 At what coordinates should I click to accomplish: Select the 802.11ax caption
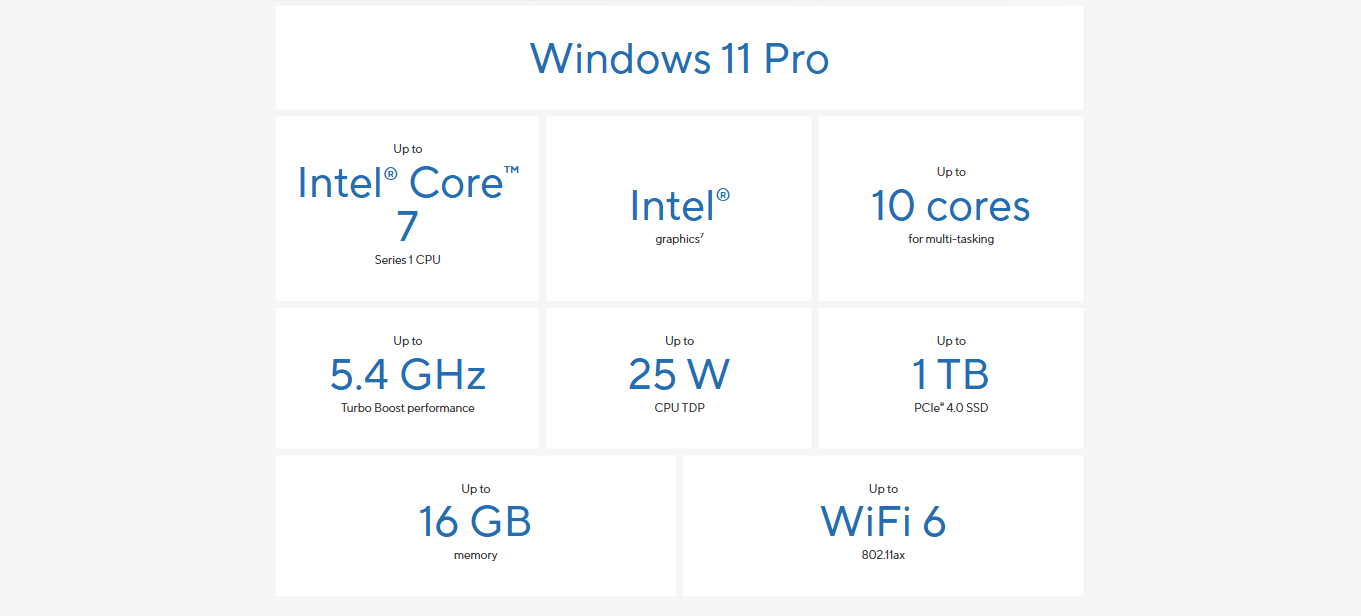pyautogui.click(x=883, y=555)
